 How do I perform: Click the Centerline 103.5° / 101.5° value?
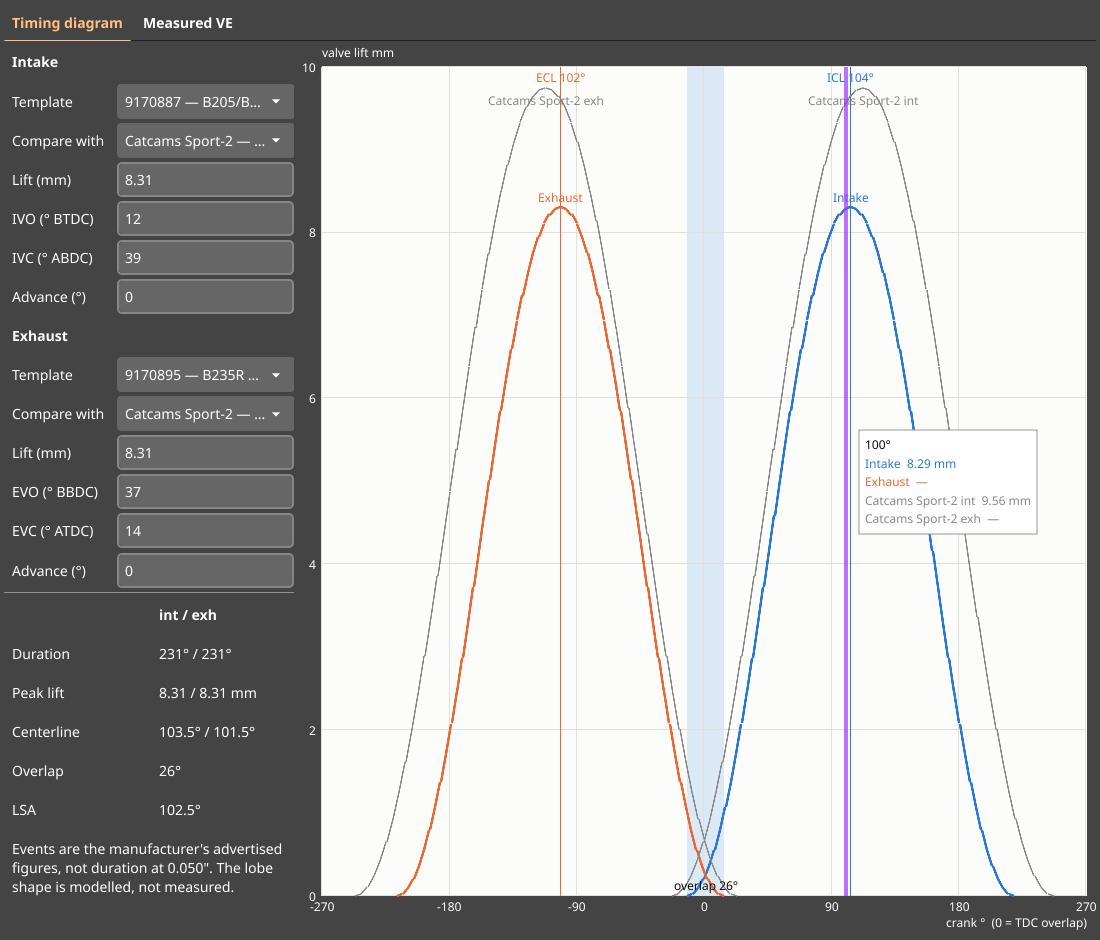207,732
